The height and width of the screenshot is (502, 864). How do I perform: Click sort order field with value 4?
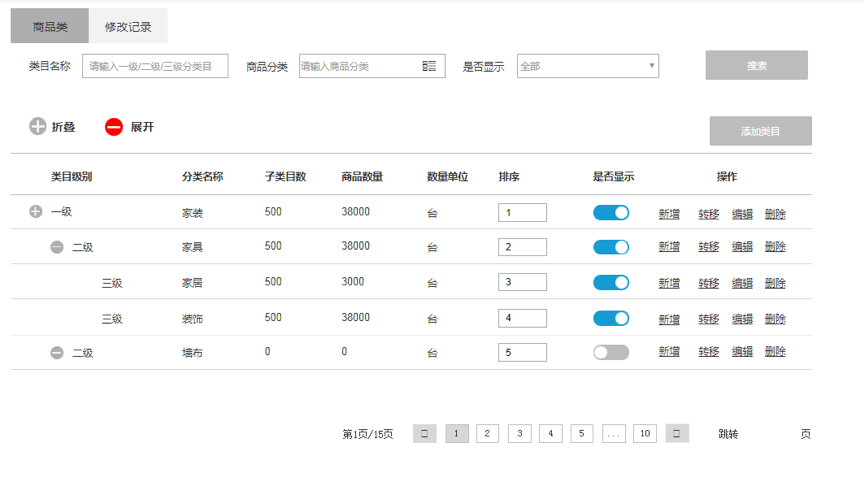pos(522,318)
